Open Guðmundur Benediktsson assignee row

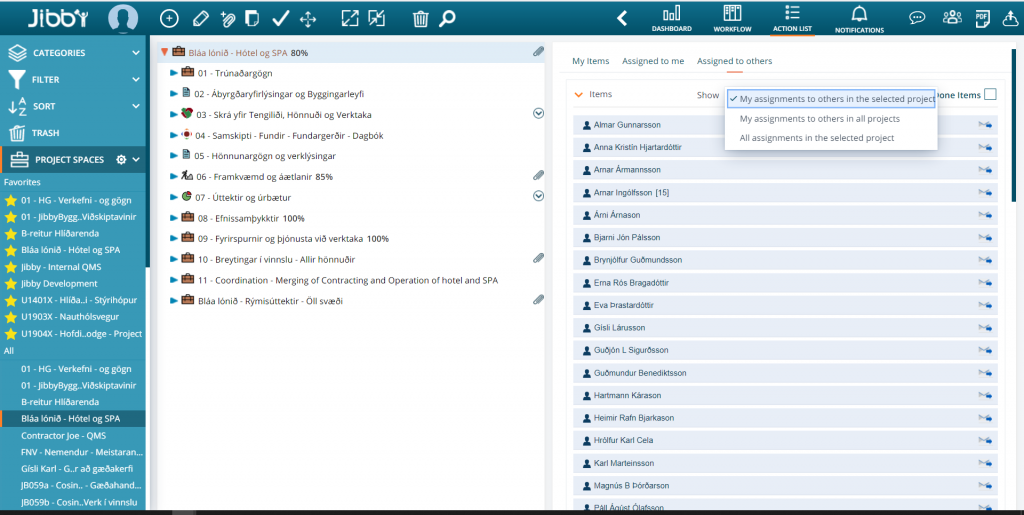(x=785, y=373)
